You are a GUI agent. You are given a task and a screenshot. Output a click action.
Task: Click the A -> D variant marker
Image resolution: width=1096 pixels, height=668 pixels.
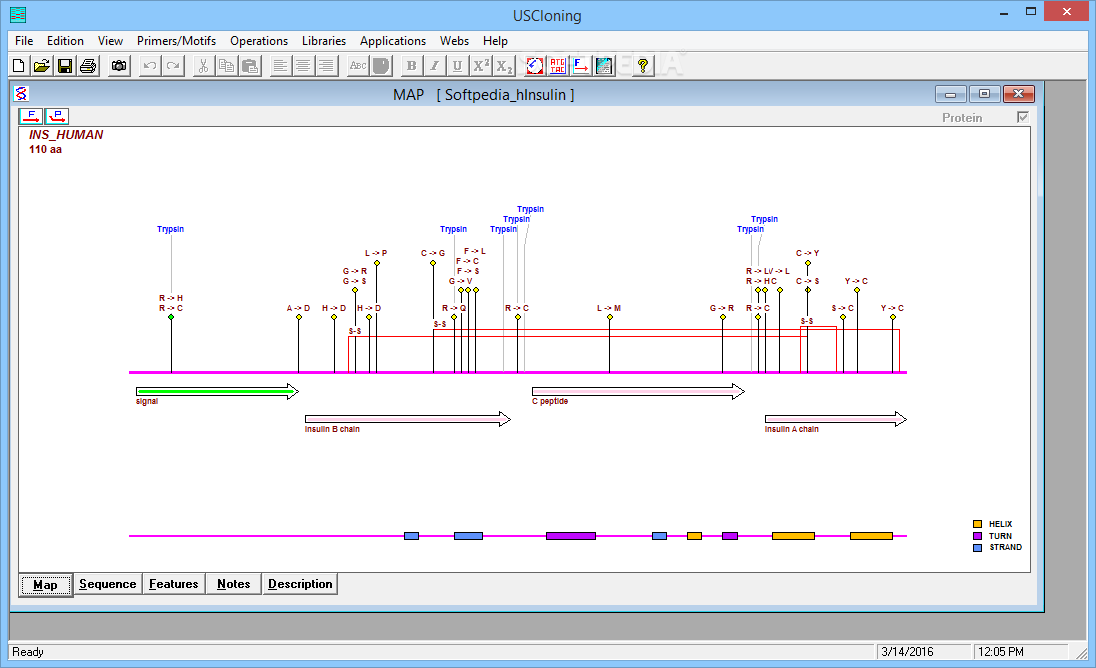[x=298, y=317]
